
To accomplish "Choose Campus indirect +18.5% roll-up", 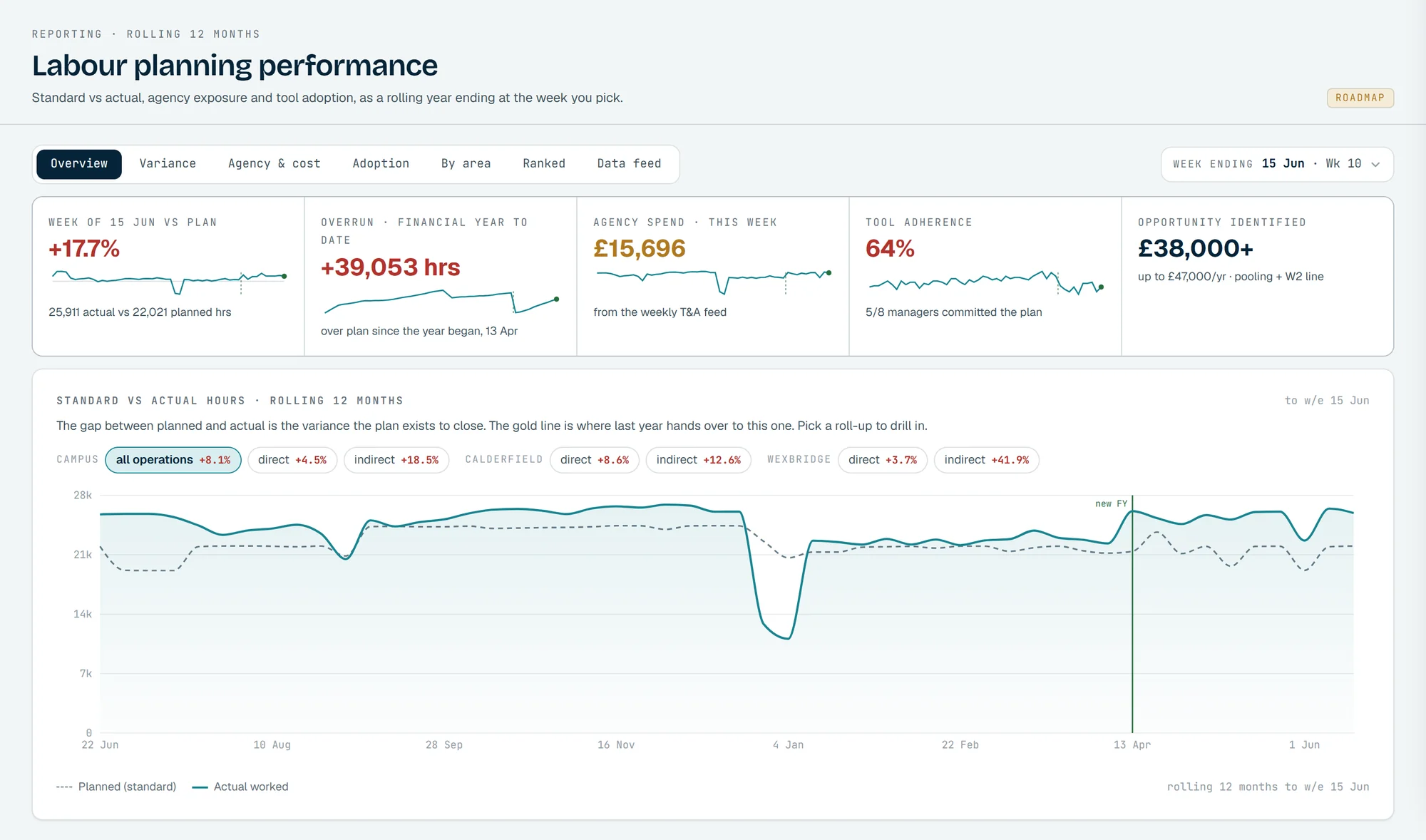I will click(396, 460).
